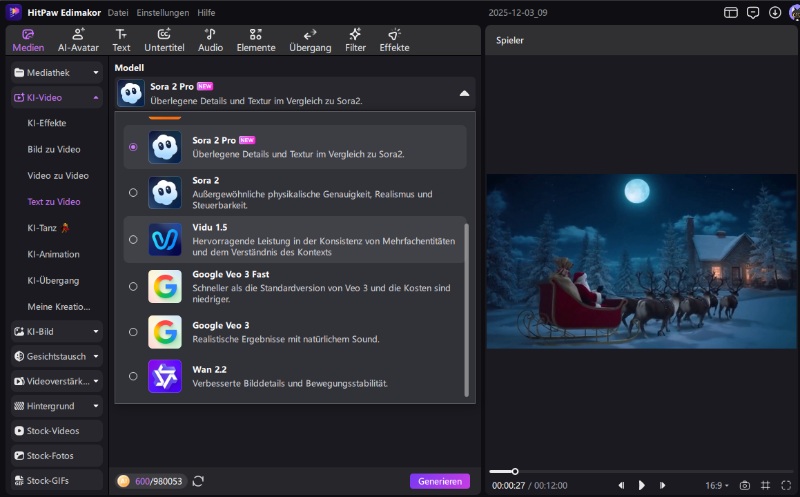Click the player progress slider handle
800x497 pixels.
pos(515,471)
